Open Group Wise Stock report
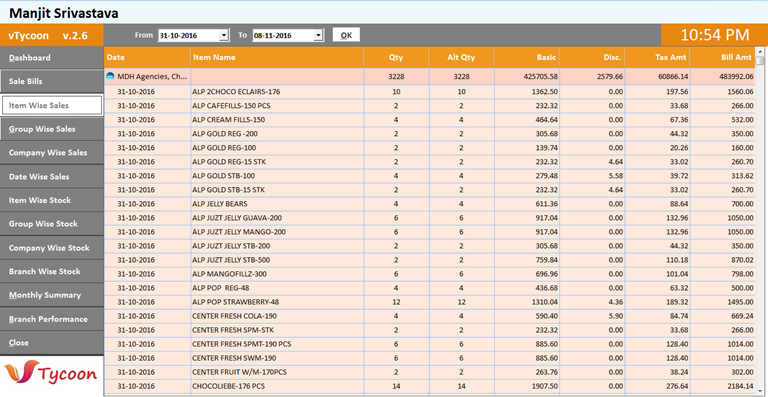 pyautogui.click(x=51, y=224)
